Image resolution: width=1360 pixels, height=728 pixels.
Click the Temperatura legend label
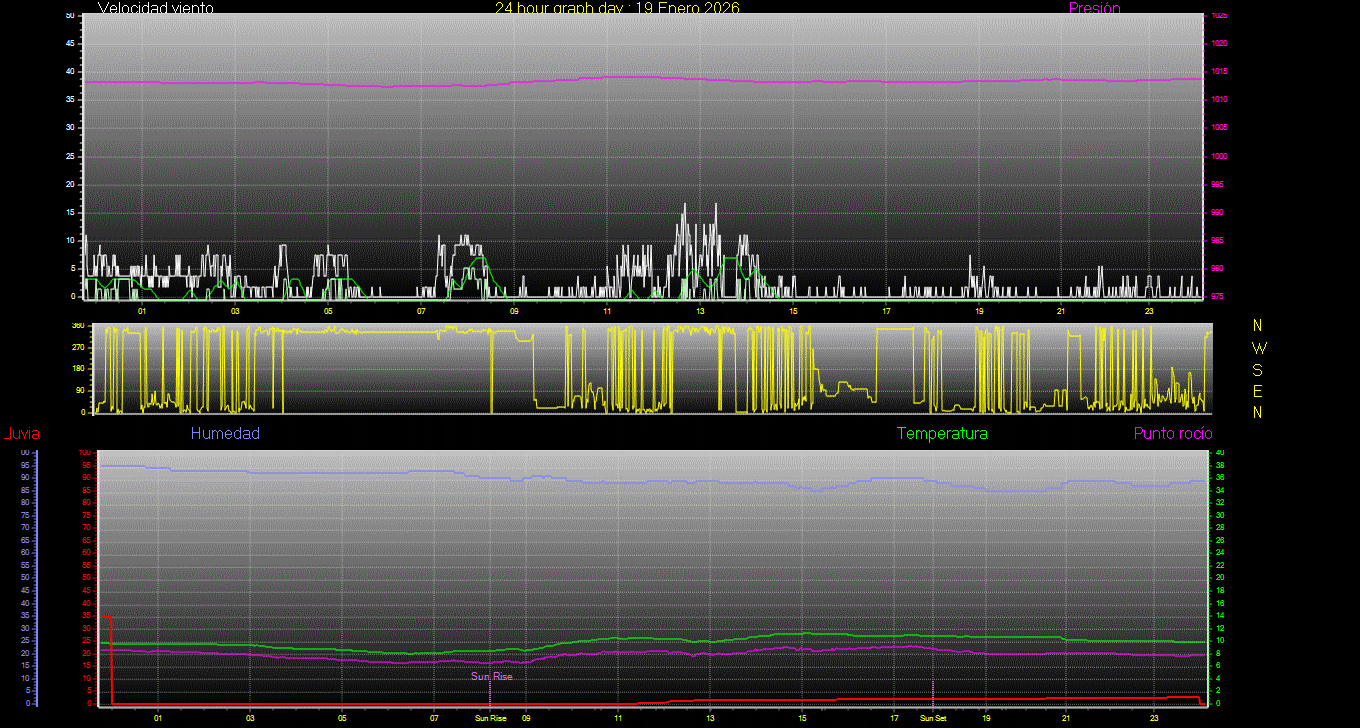942,433
